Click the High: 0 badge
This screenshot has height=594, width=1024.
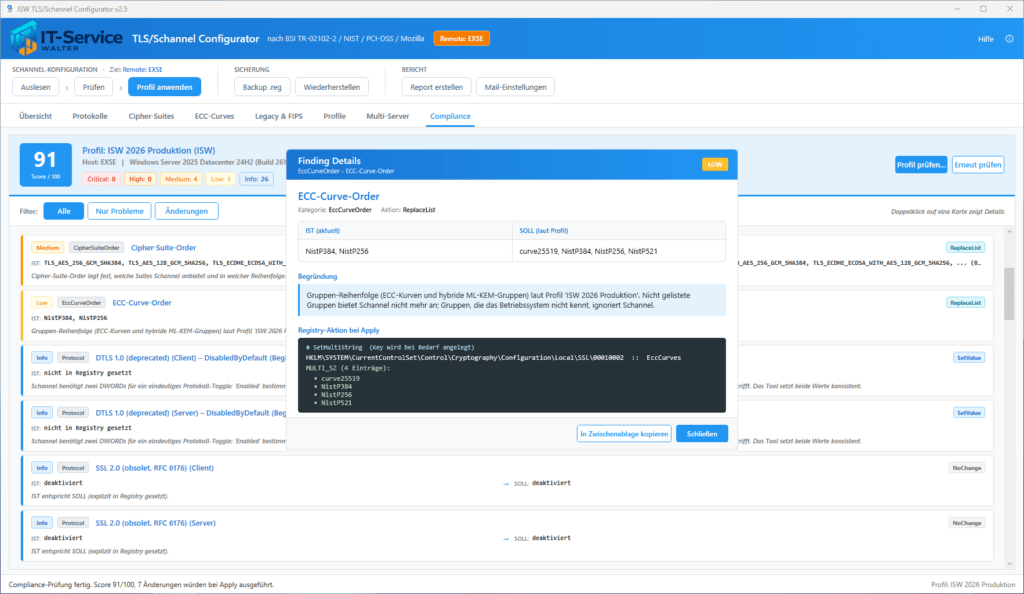pos(140,179)
